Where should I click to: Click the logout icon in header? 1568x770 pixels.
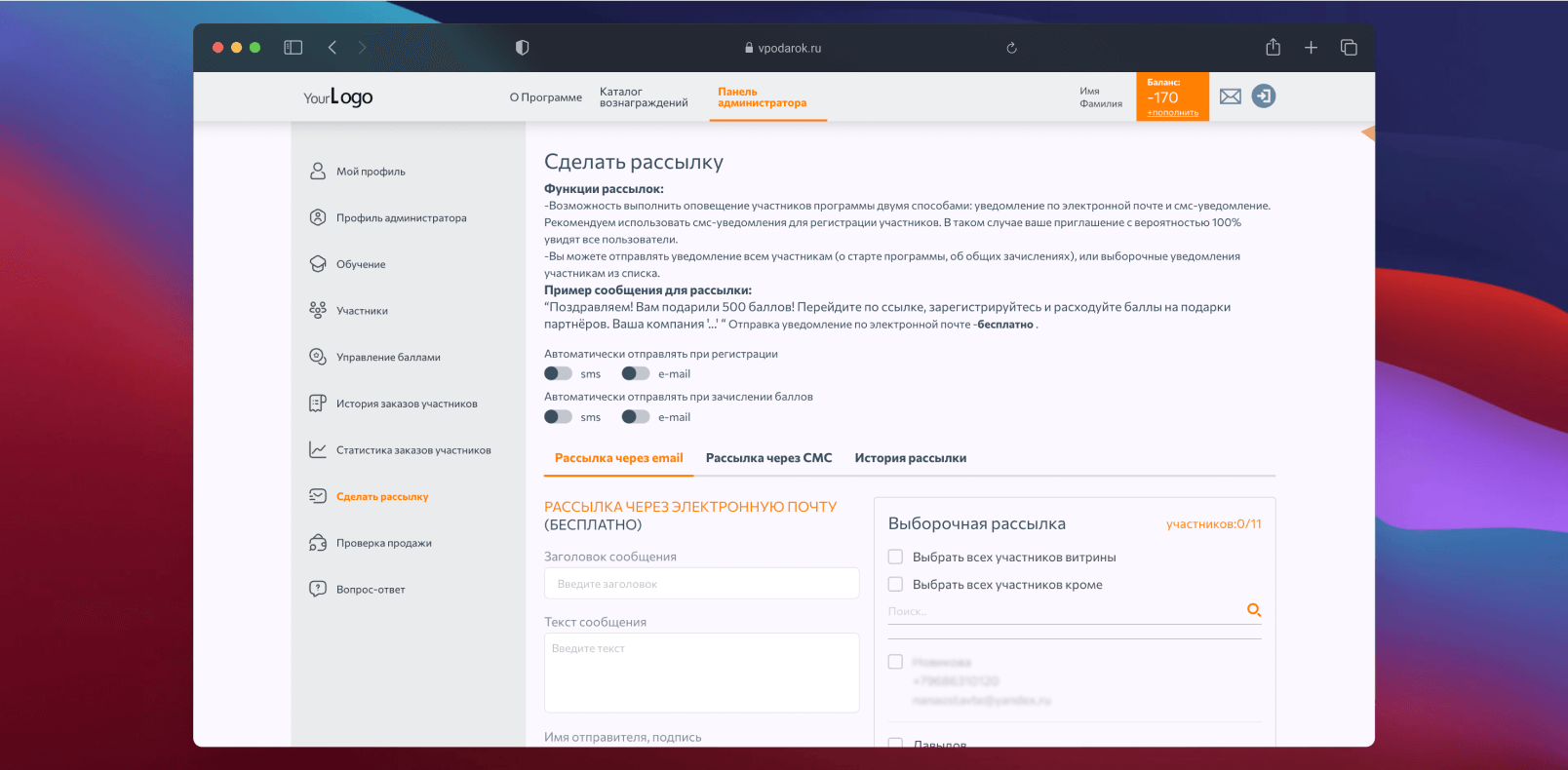point(1263,96)
